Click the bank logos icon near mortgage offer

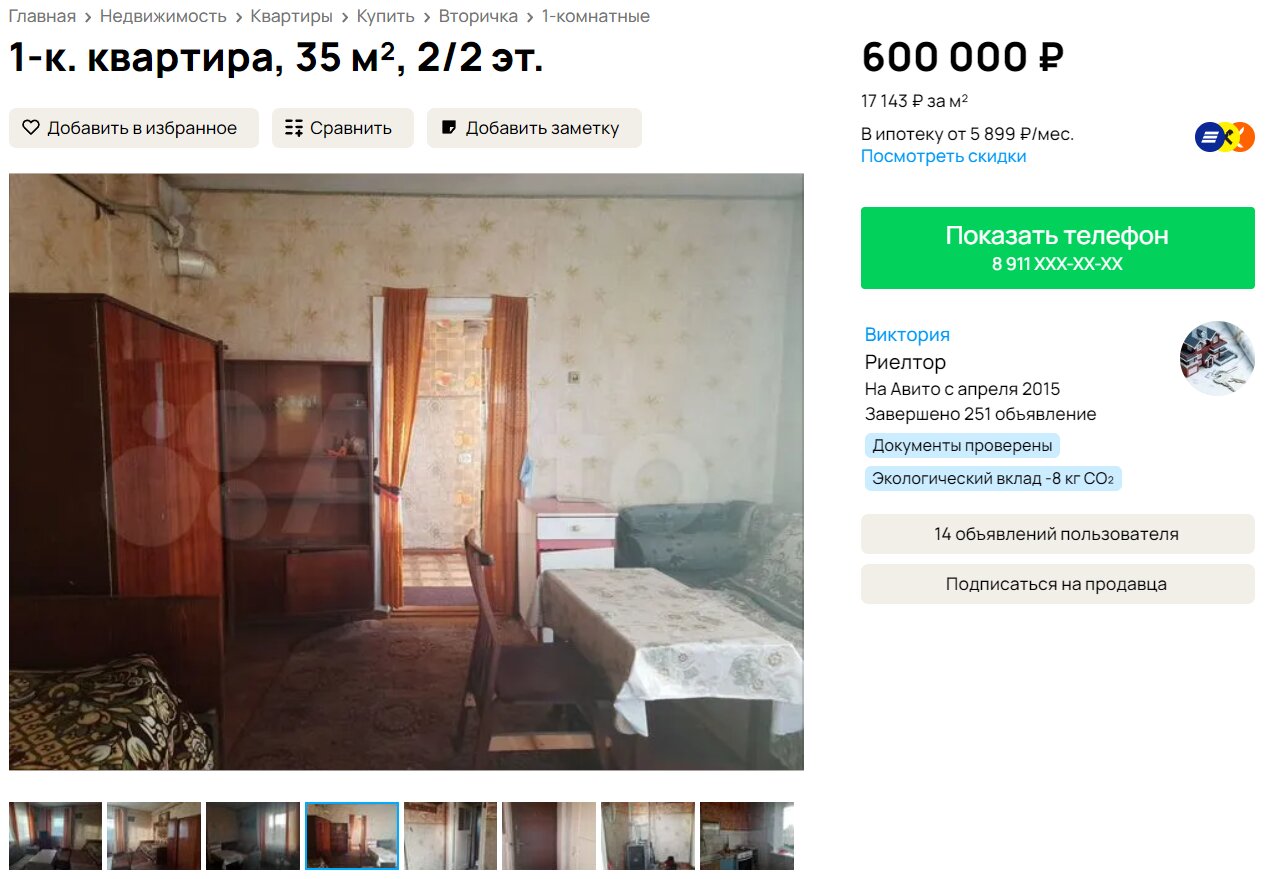1225,137
